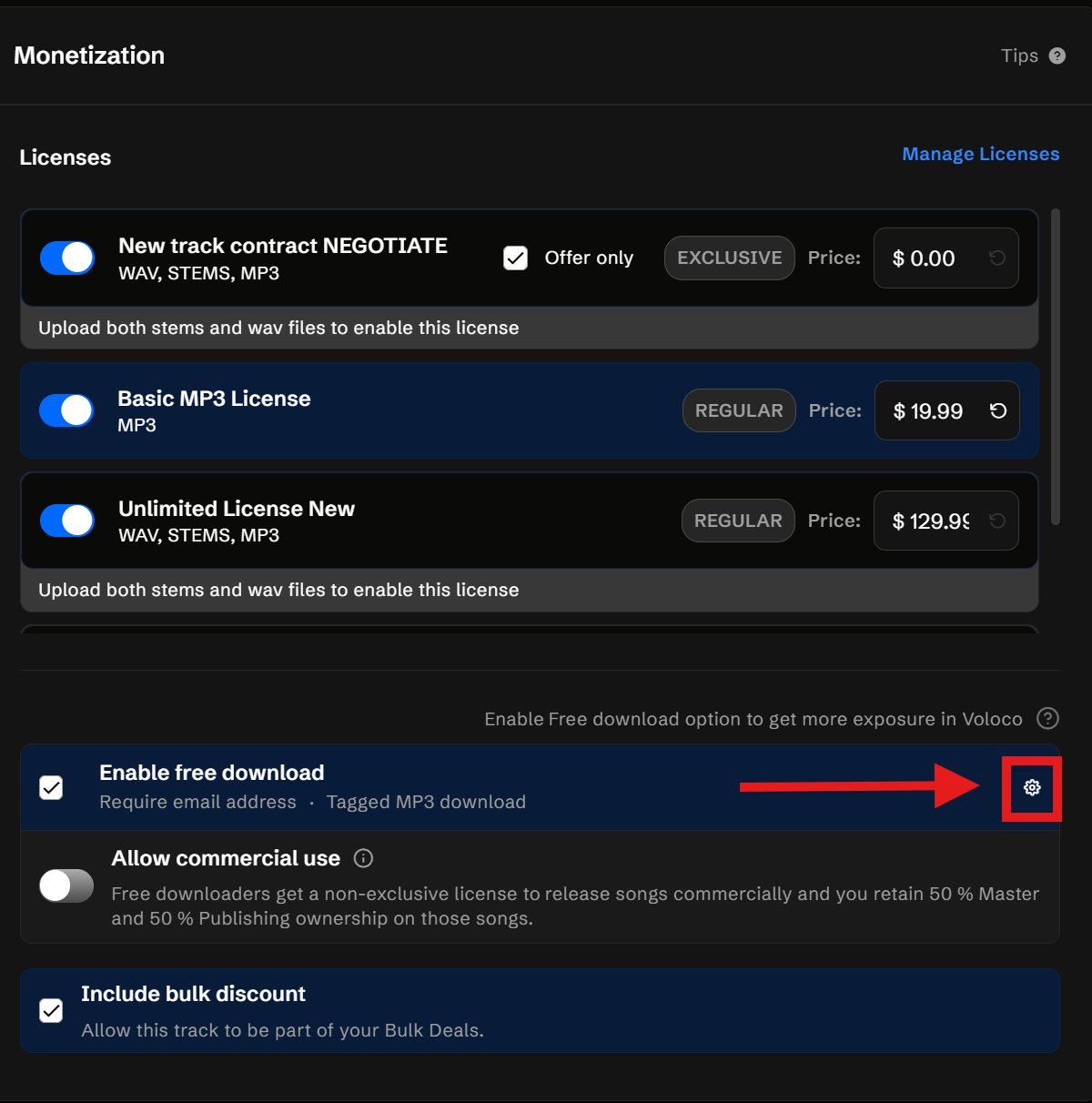Image resolution: width=1092 pixels, height=1103 pixels.
Task: Open the Manage Licenses link
Action: point(980,154)
